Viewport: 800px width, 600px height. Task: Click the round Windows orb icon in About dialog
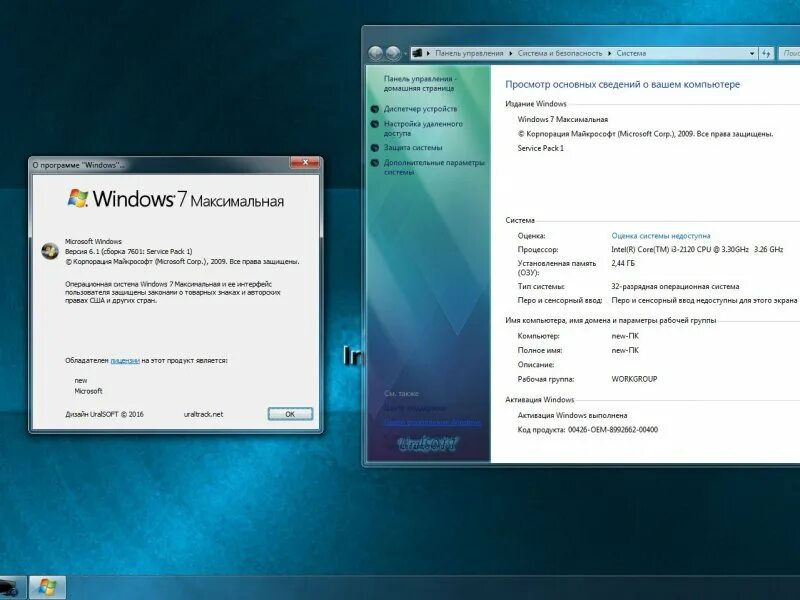(x=50, y=251)
